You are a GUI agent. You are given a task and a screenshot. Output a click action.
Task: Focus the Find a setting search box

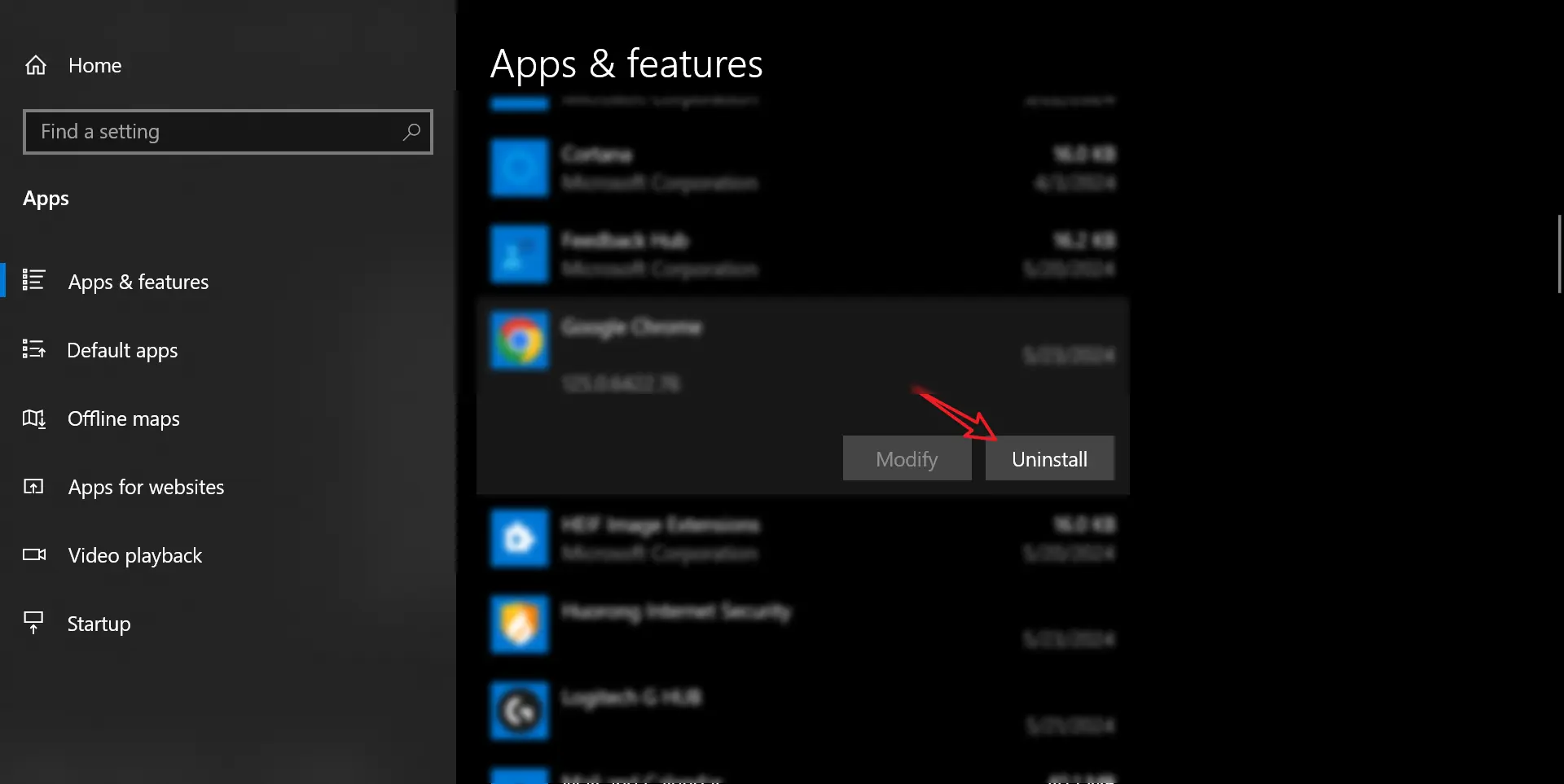pyautogui.click(x=228, y=132)
